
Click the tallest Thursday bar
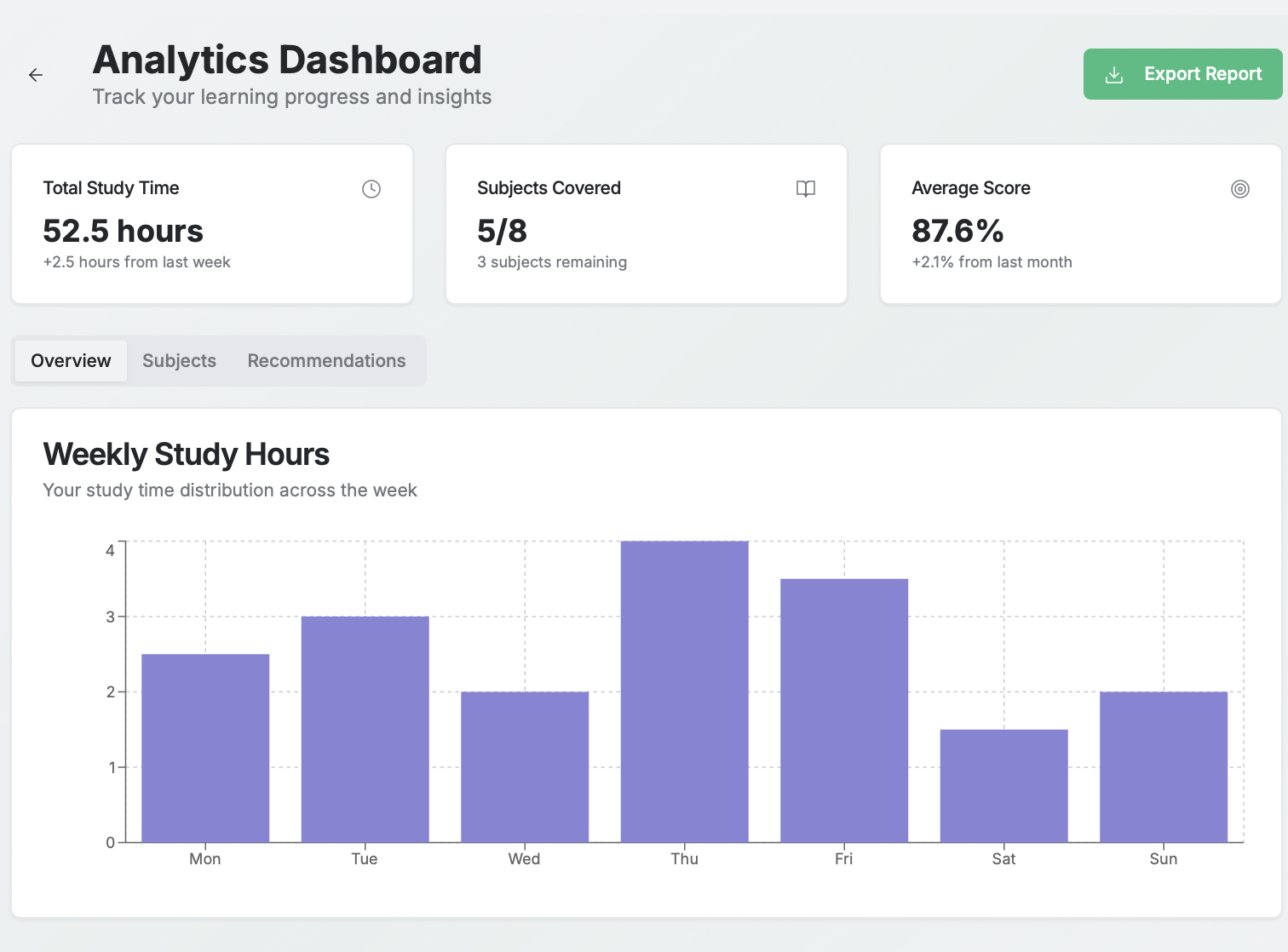click(684, 691)
